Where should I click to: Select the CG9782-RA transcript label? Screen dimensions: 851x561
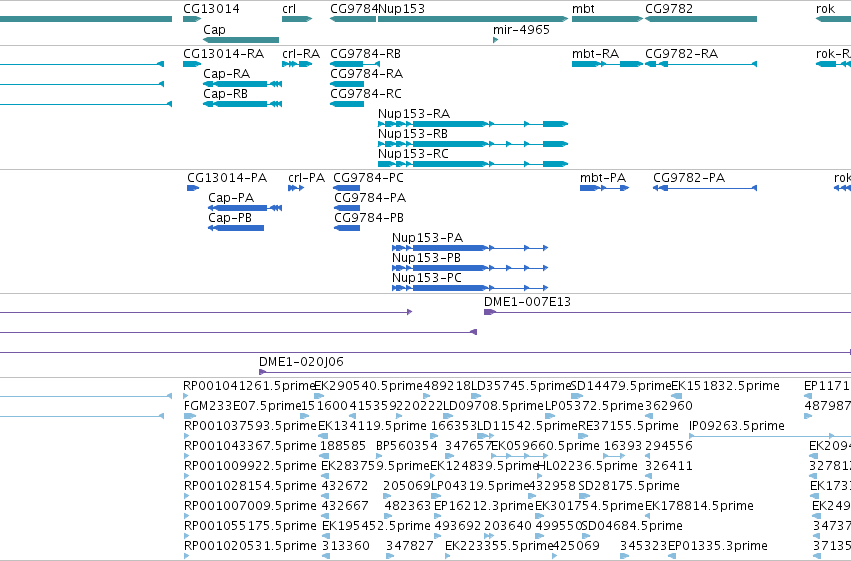681,54
